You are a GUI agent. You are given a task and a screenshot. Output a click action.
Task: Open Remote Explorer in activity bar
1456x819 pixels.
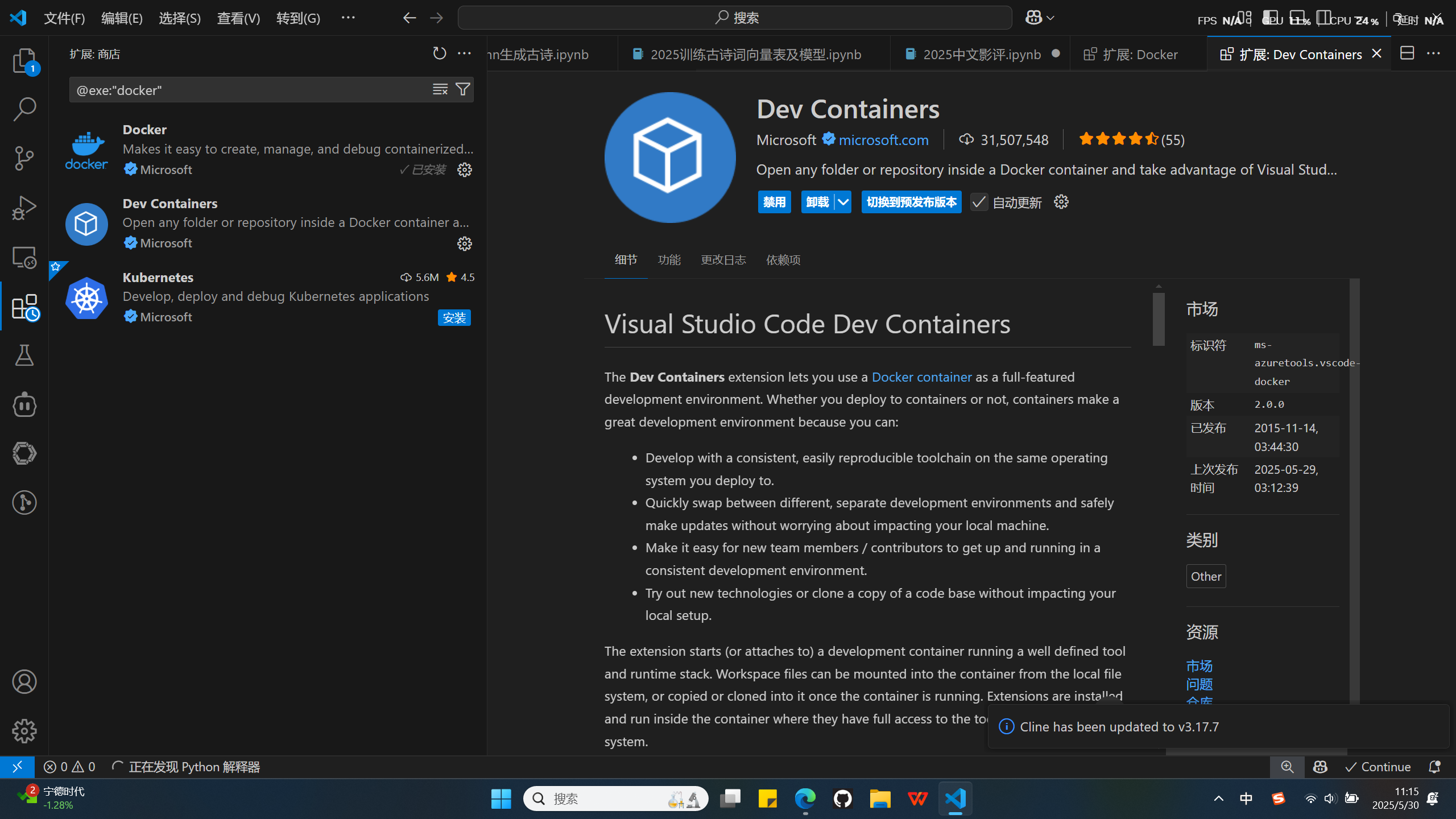click(x=24, y=258)
